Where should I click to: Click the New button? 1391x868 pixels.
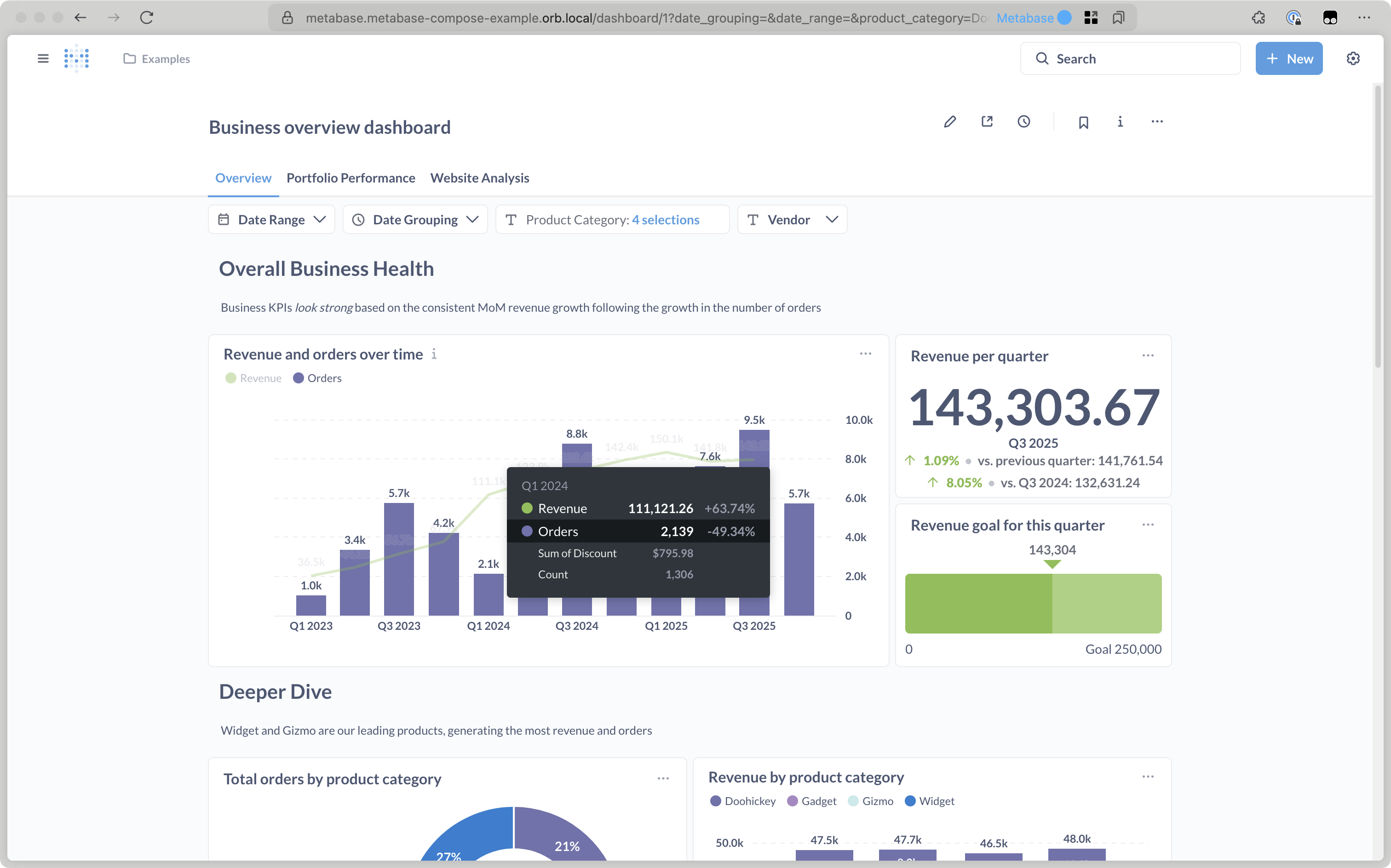click(1288, 58)
